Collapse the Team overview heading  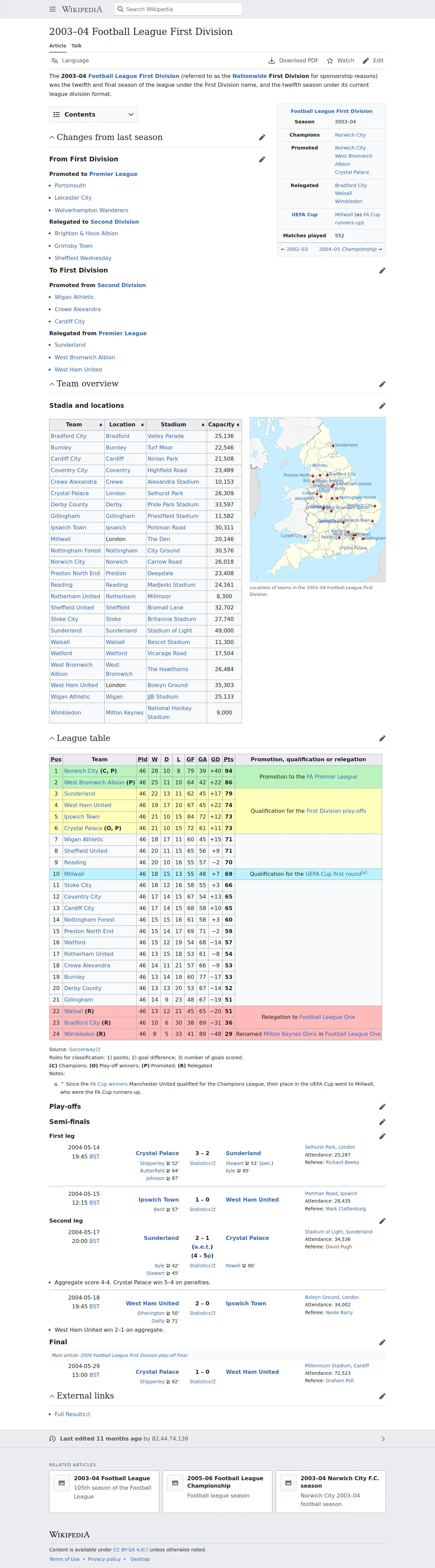click(52, 384)
